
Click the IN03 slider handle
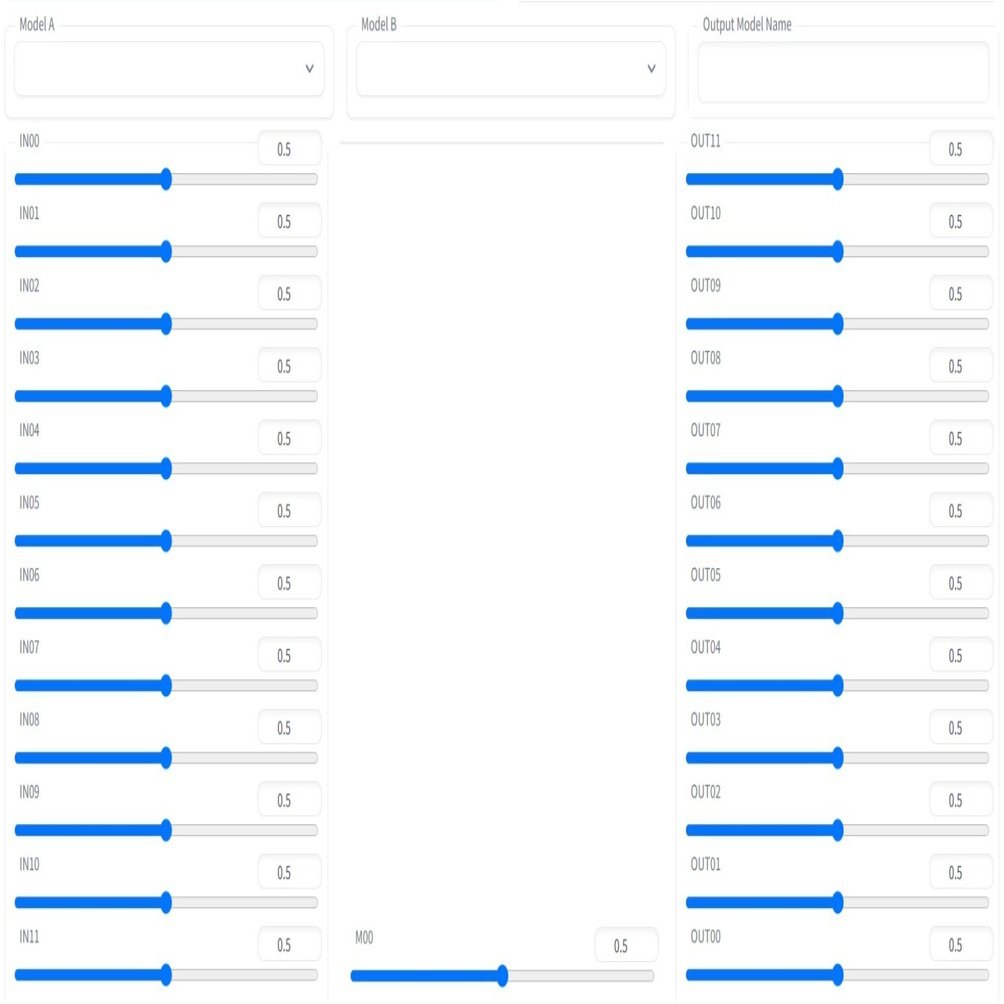point(166,396)
